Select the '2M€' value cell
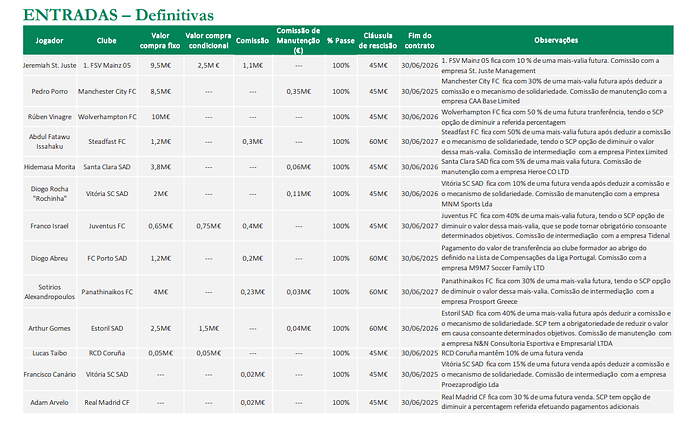 (160, 194)
